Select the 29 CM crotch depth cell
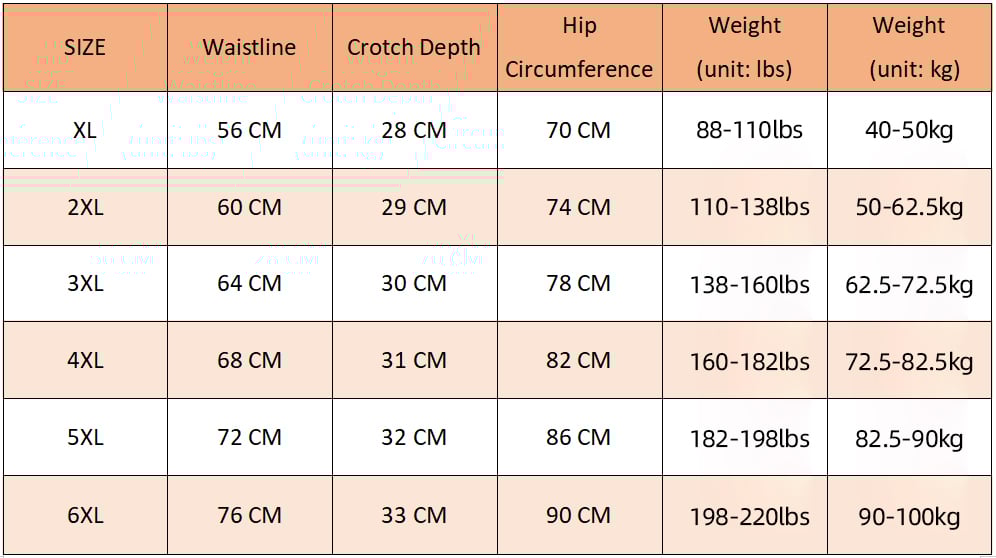996x558 pixels. point(414,207)
